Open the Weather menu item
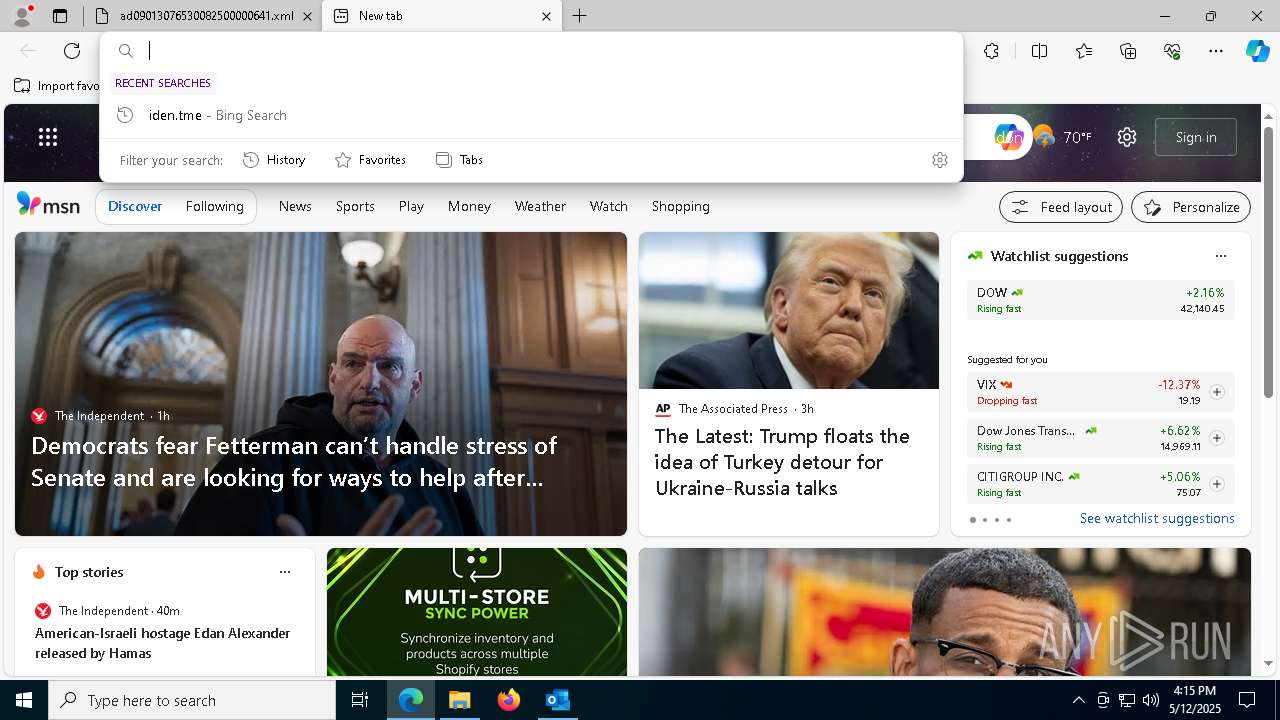Image resolution: width=1280 pixels, height=720 pixels. point(540,206)
